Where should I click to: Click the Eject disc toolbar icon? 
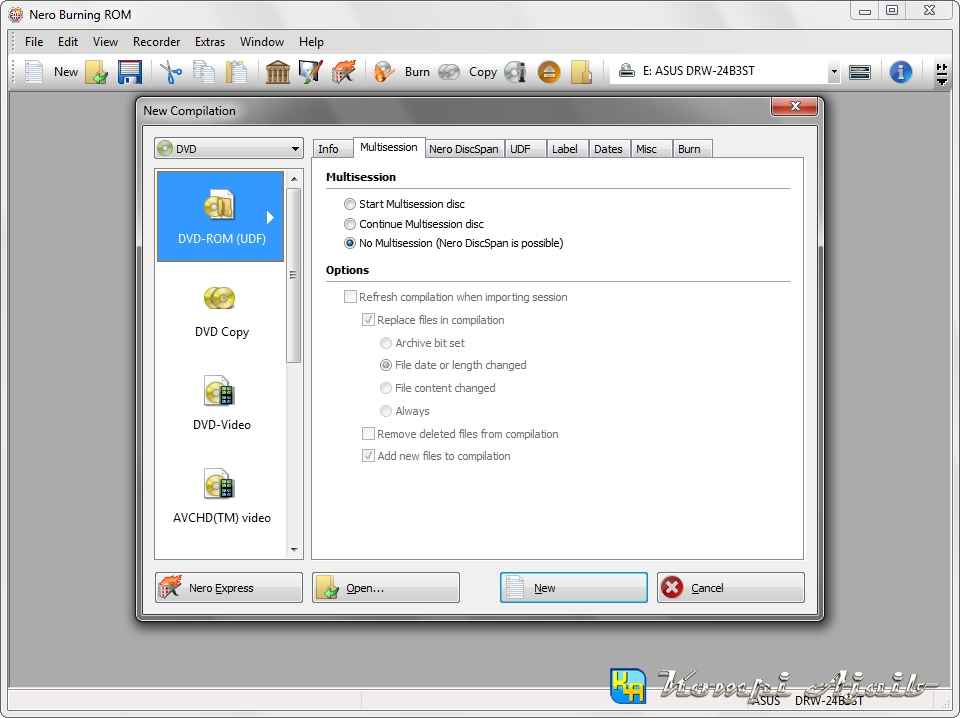(549, 71)
